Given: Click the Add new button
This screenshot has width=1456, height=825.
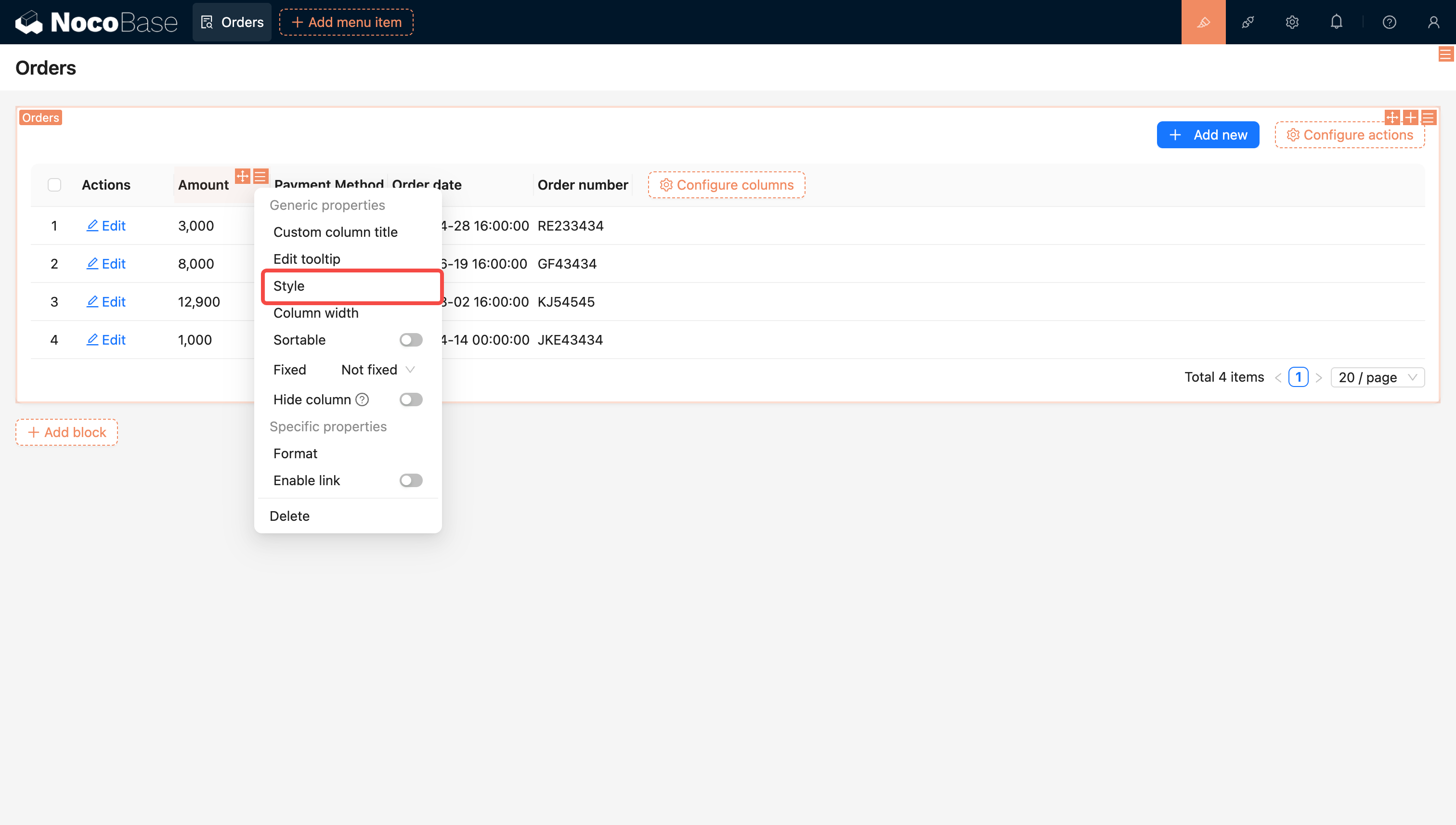Looking at the screenshot, I should pyautogui.click(x=1207, y=135).
